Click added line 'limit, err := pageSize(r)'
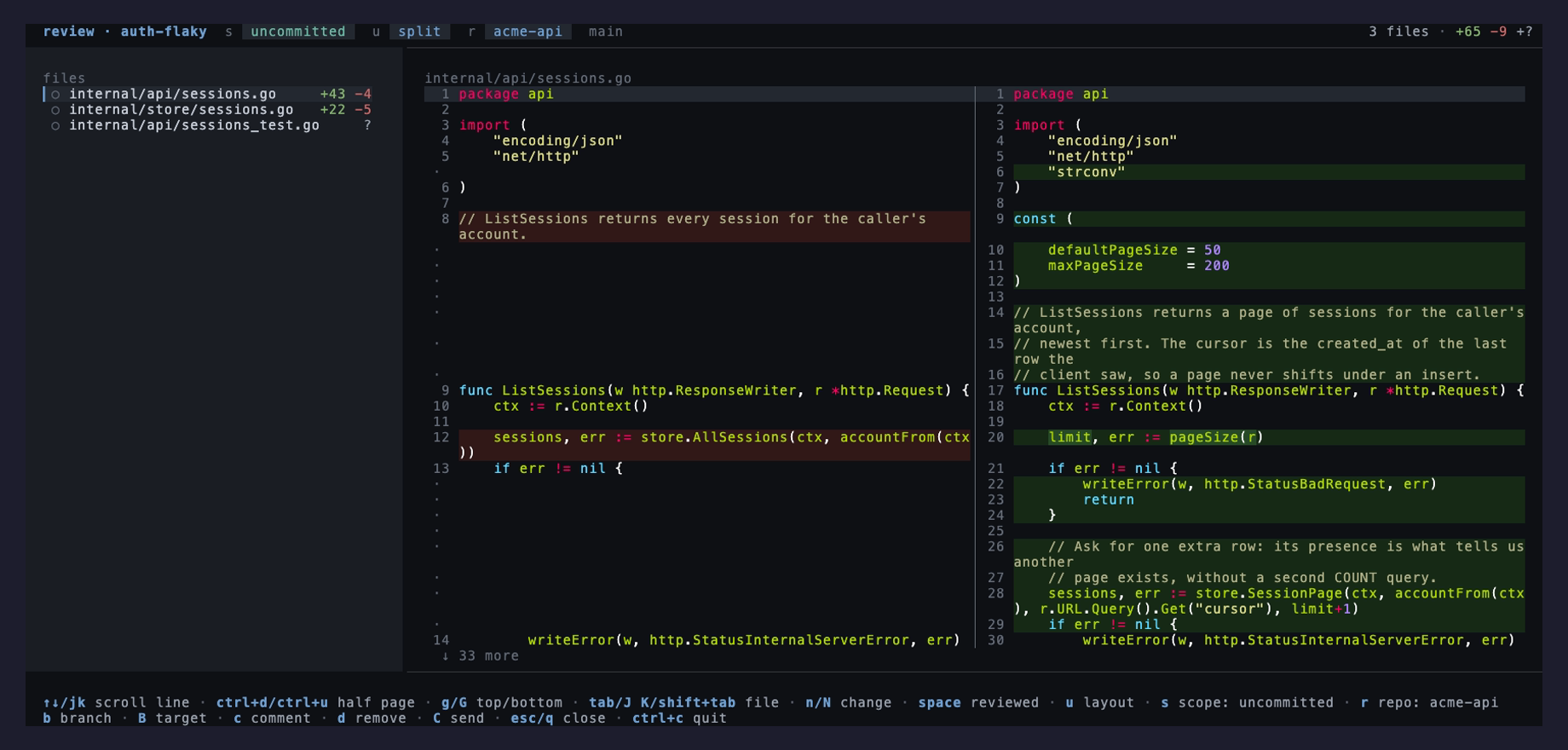The width and height of the screenshot is (1568, 750). coord(1269,437)
